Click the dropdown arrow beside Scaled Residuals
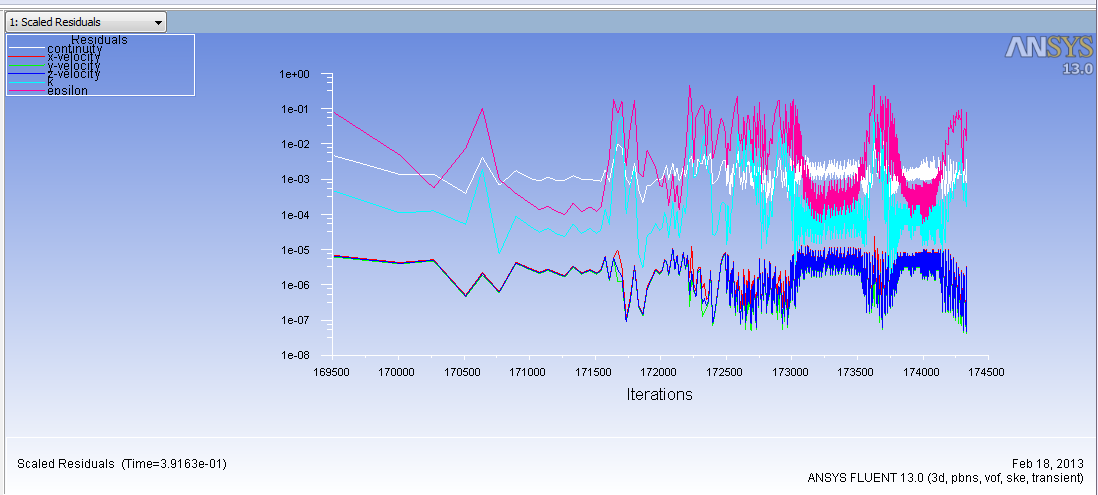Screen dimensions: 1098x495 159,22
